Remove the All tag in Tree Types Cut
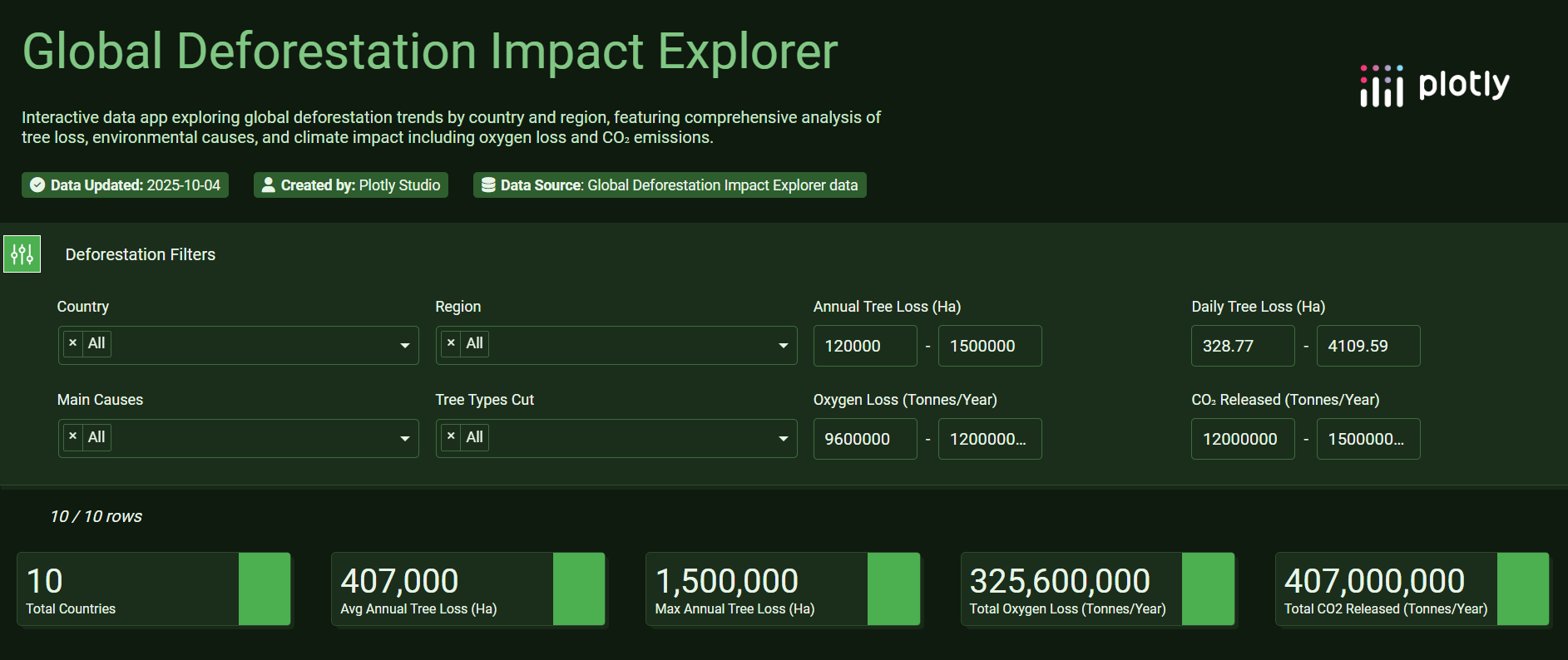Viewport: 1568px width, 660px height. pyautogui.click(x=451, y=437)
